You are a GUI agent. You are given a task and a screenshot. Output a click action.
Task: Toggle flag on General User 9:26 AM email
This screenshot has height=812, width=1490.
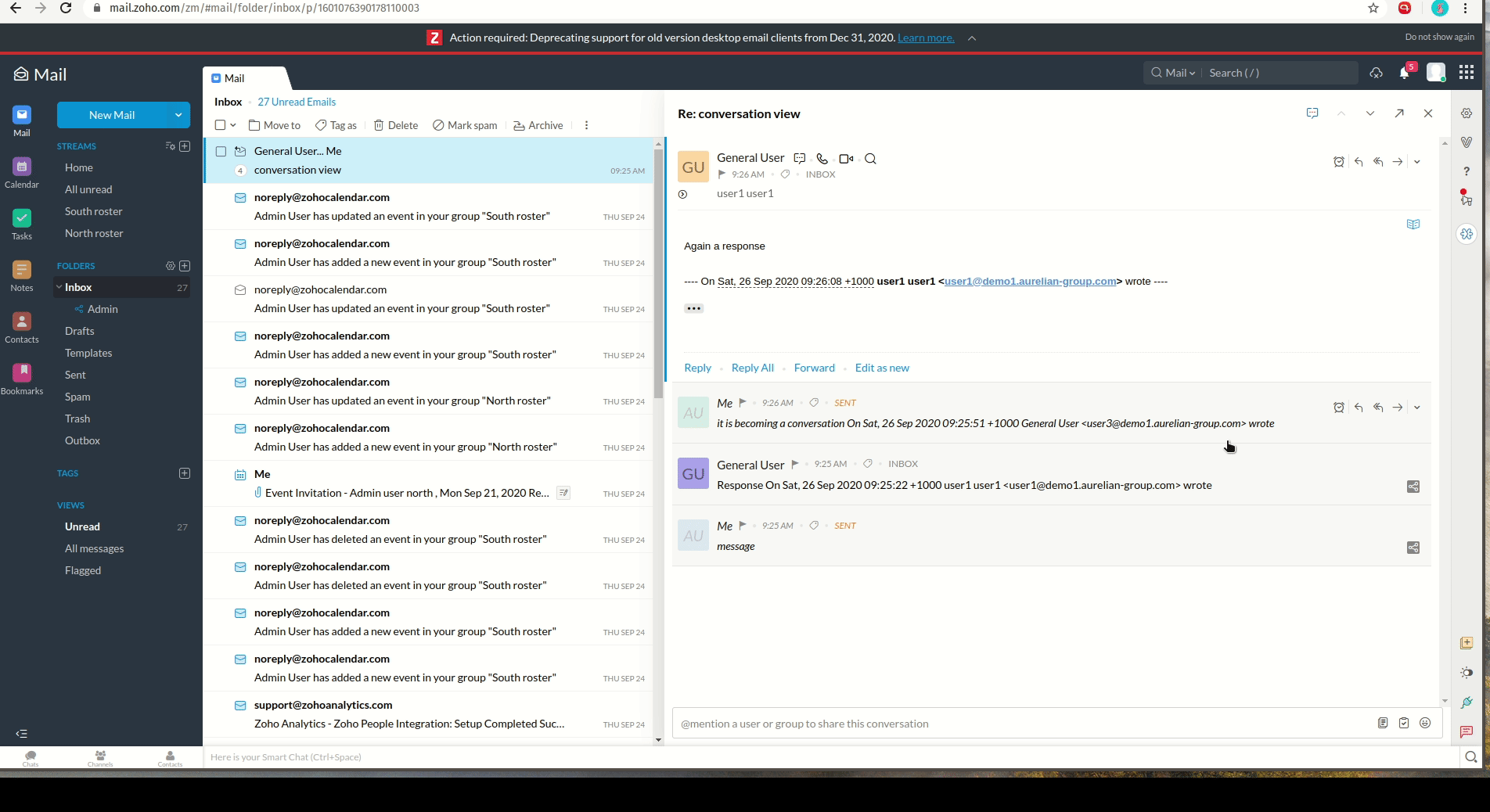coord(722,174)
